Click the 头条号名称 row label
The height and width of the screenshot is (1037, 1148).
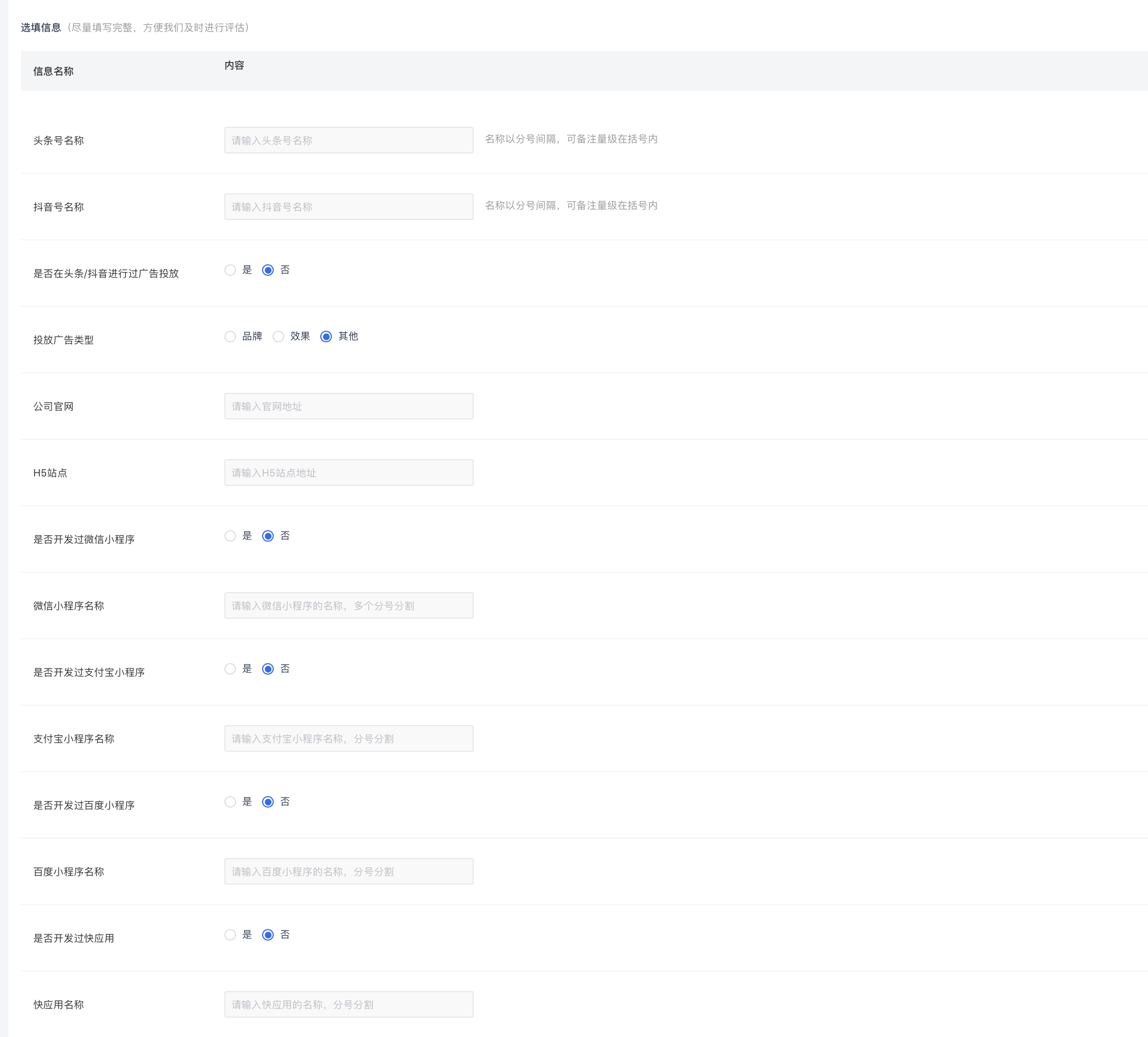(59, 141)
